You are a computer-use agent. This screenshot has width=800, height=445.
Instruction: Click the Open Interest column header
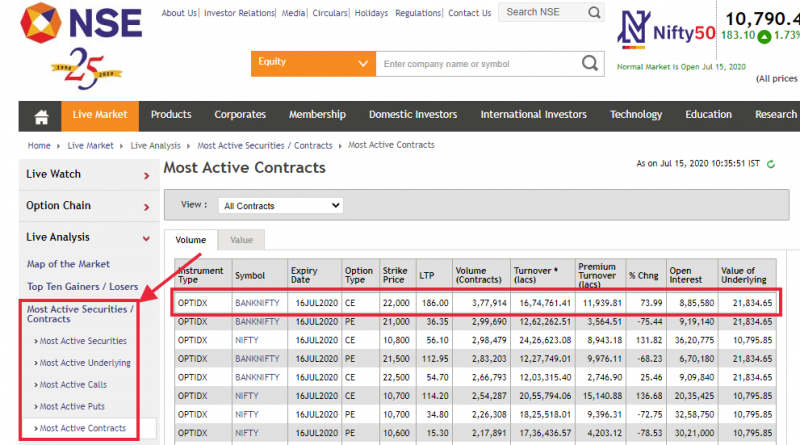pos(691,275)
